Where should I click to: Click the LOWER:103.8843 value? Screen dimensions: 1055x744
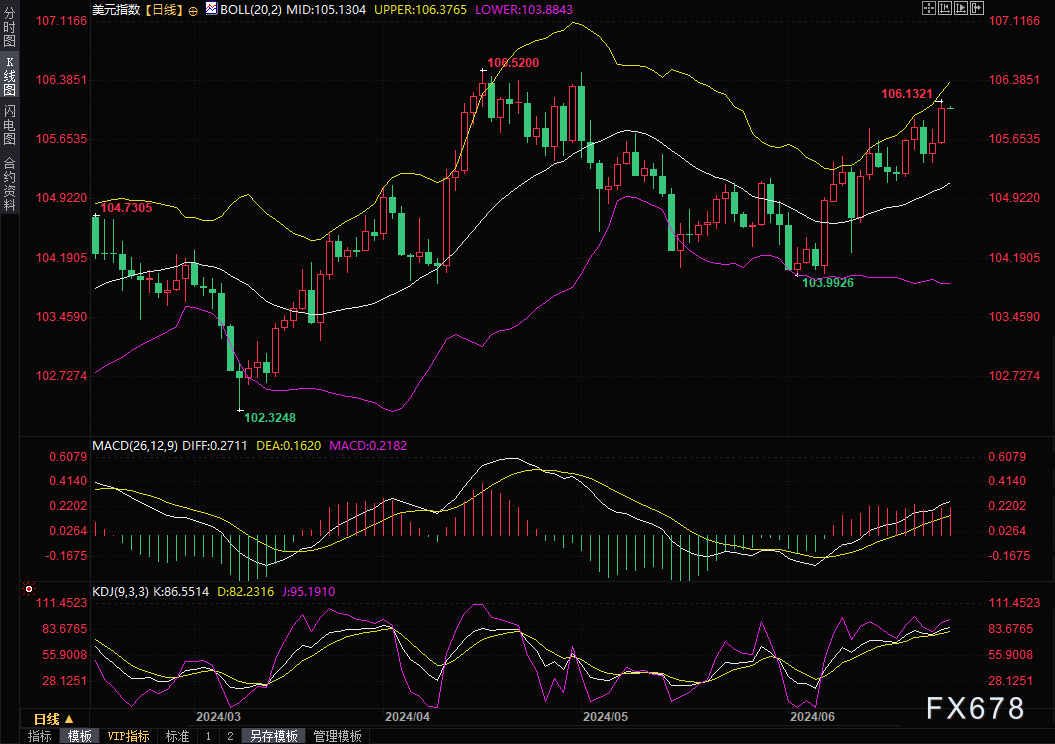point(523,9)
